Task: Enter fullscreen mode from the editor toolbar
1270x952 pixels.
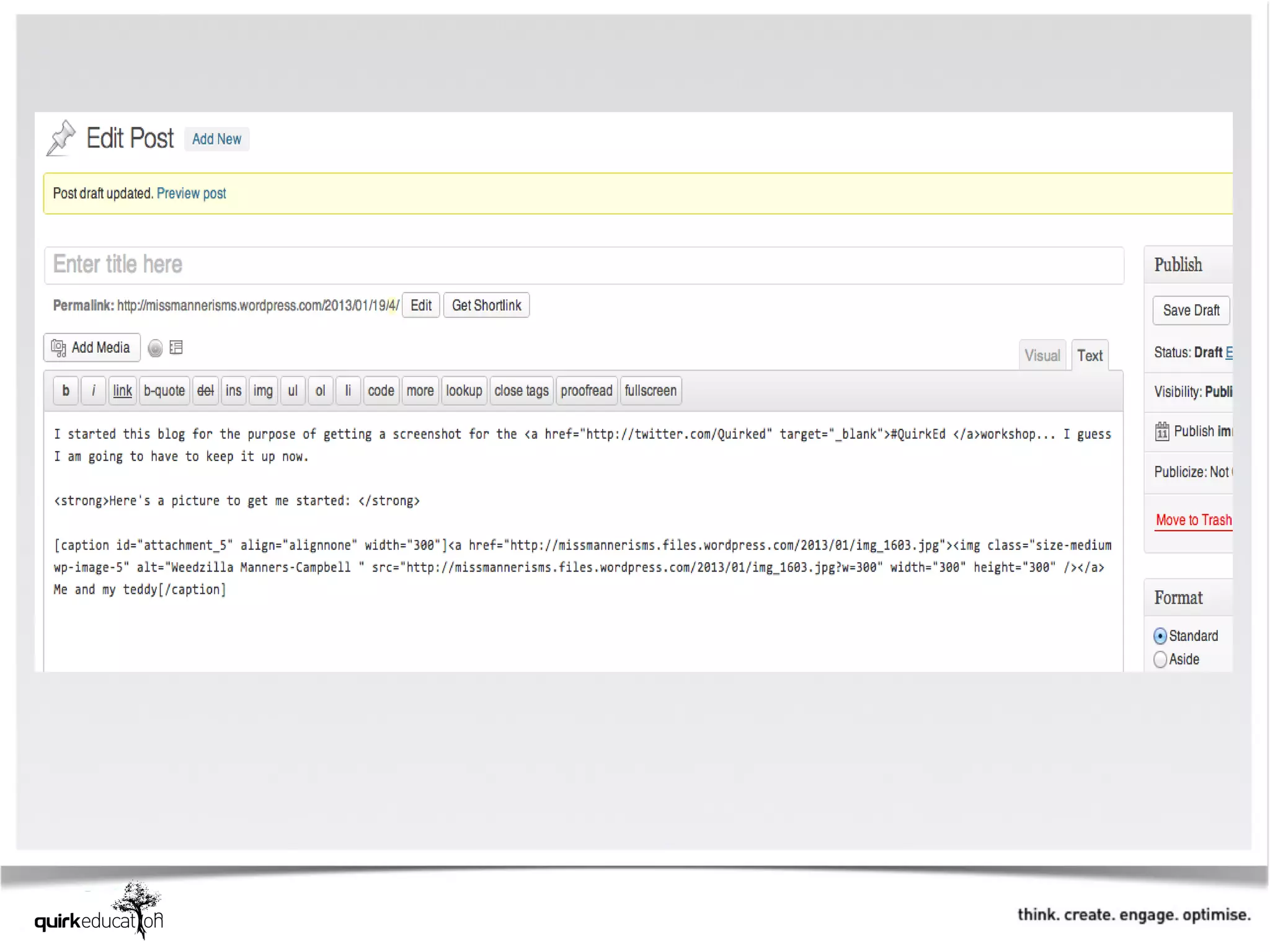Action: [x=650, y=391]
